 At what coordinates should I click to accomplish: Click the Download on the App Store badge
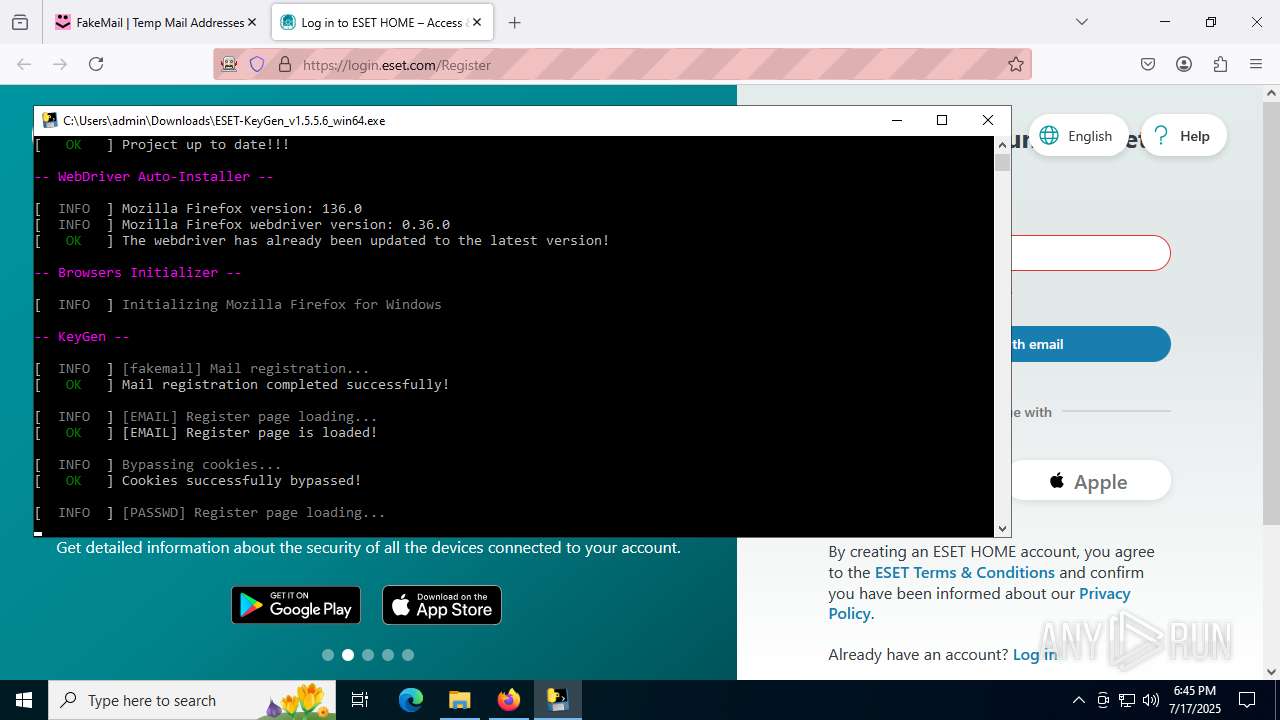442,605
